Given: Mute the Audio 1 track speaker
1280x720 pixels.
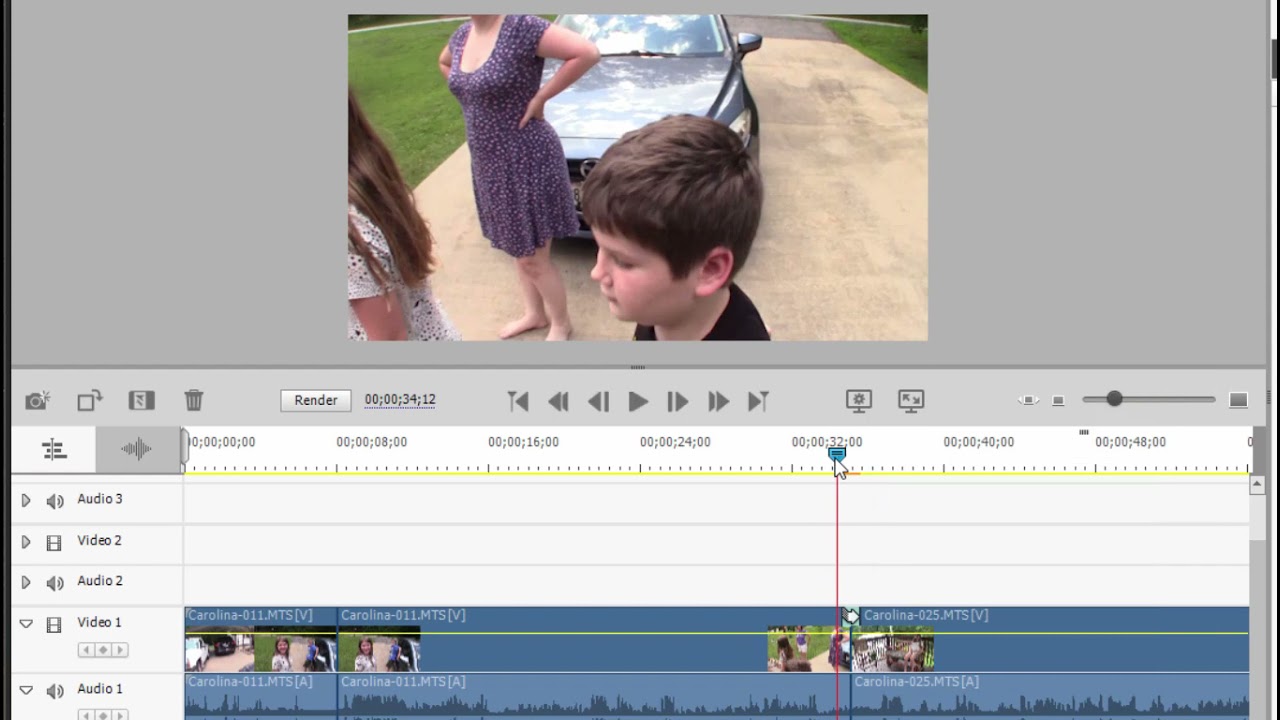Looking at the screenshot, I should [55, 690].
